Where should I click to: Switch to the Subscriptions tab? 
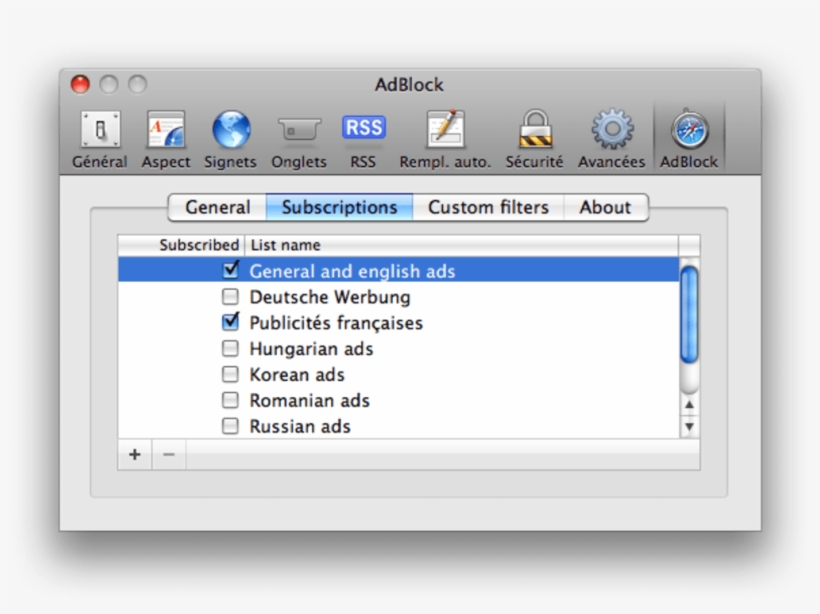point(339,207)
